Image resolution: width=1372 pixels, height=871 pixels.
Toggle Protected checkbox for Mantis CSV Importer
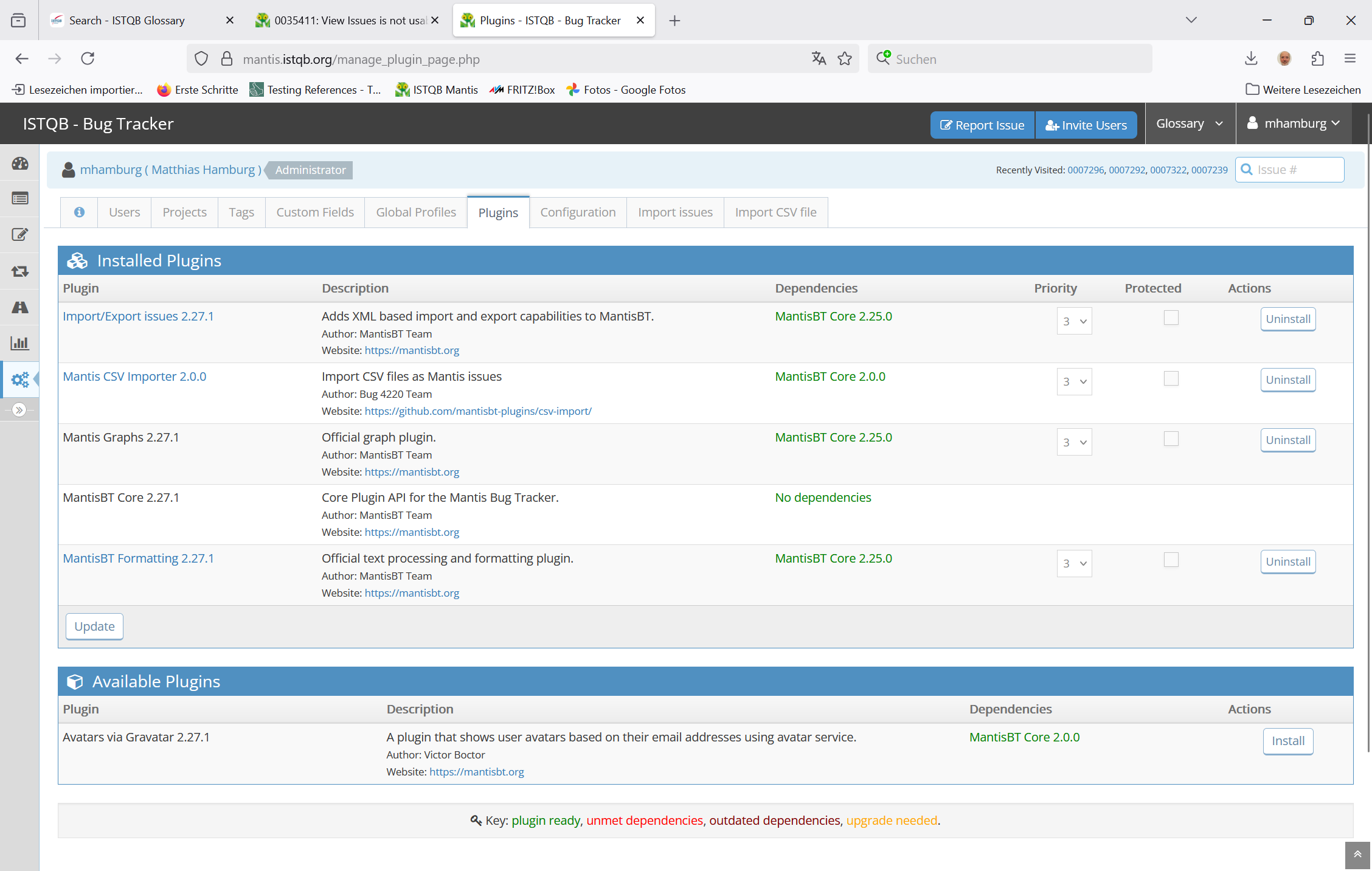pyautogui.click(x=1171, y=378)
